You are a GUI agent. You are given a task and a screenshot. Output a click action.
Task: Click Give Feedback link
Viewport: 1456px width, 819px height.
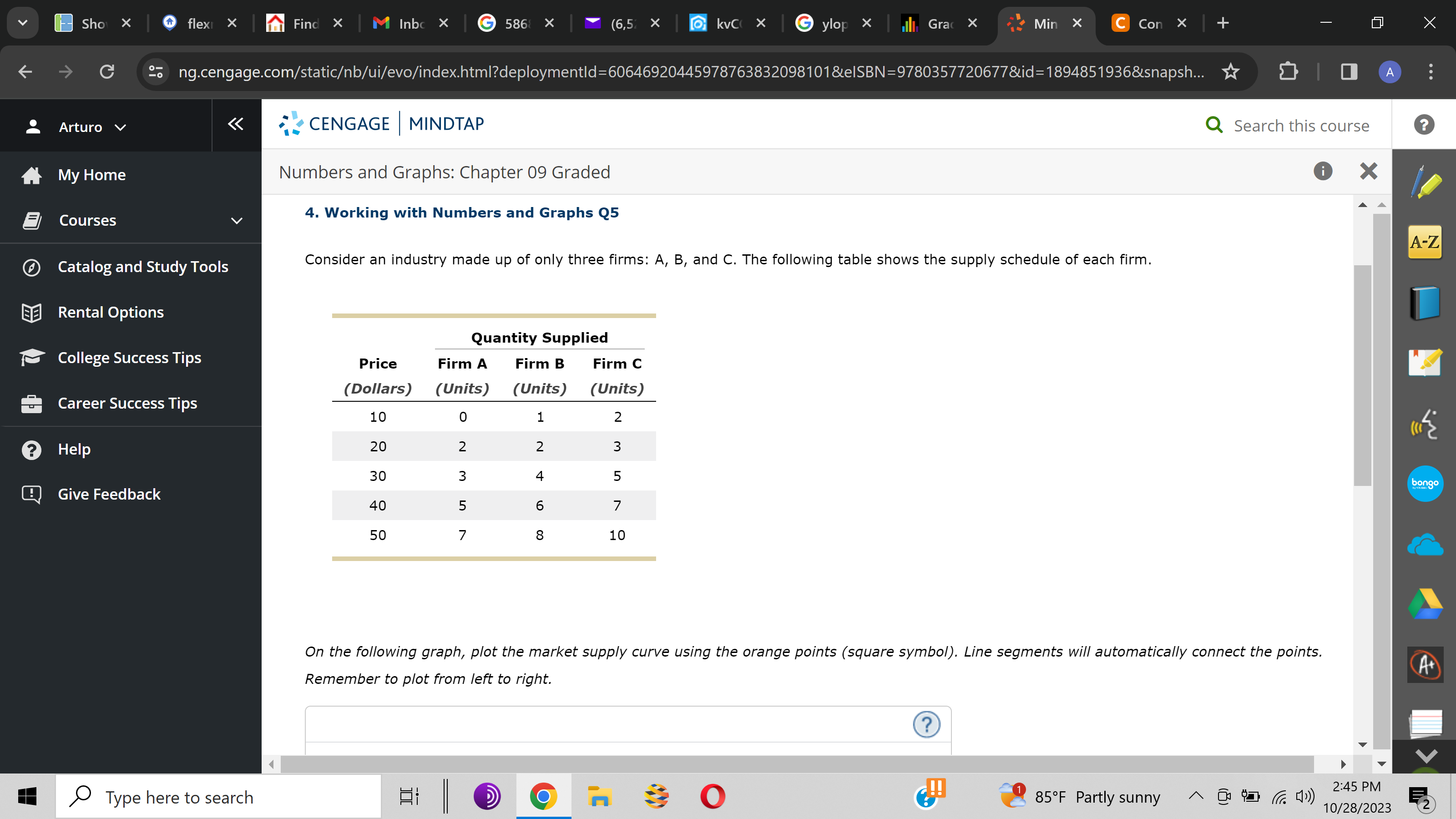109,494
